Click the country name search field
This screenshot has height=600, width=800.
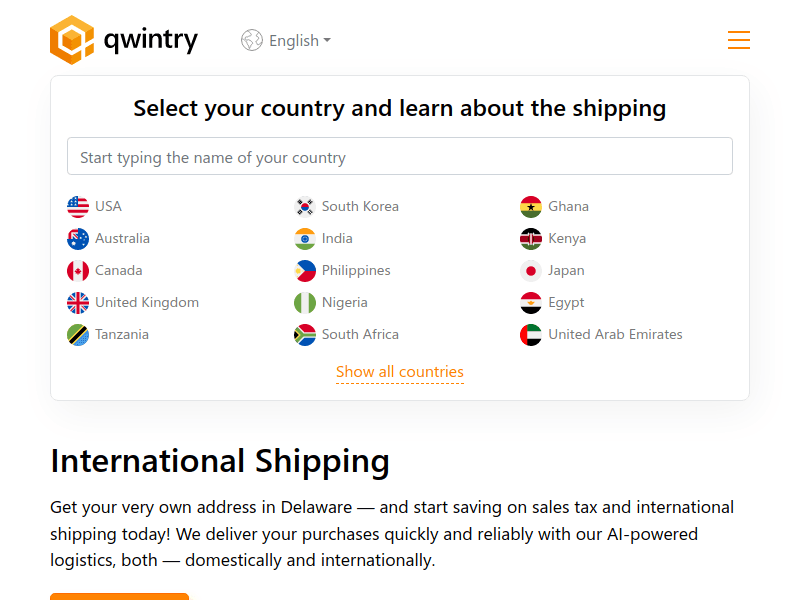point(399,156)
